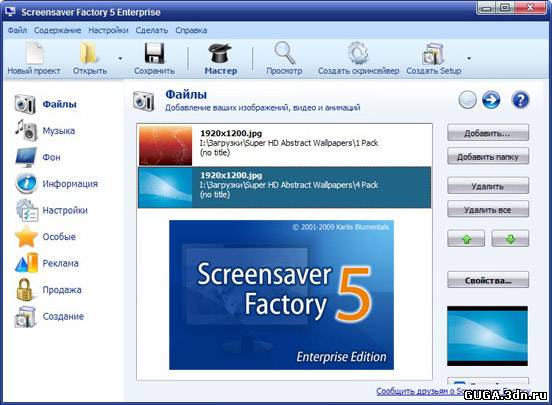Move the file up with the green up arrow

(466, 239)
